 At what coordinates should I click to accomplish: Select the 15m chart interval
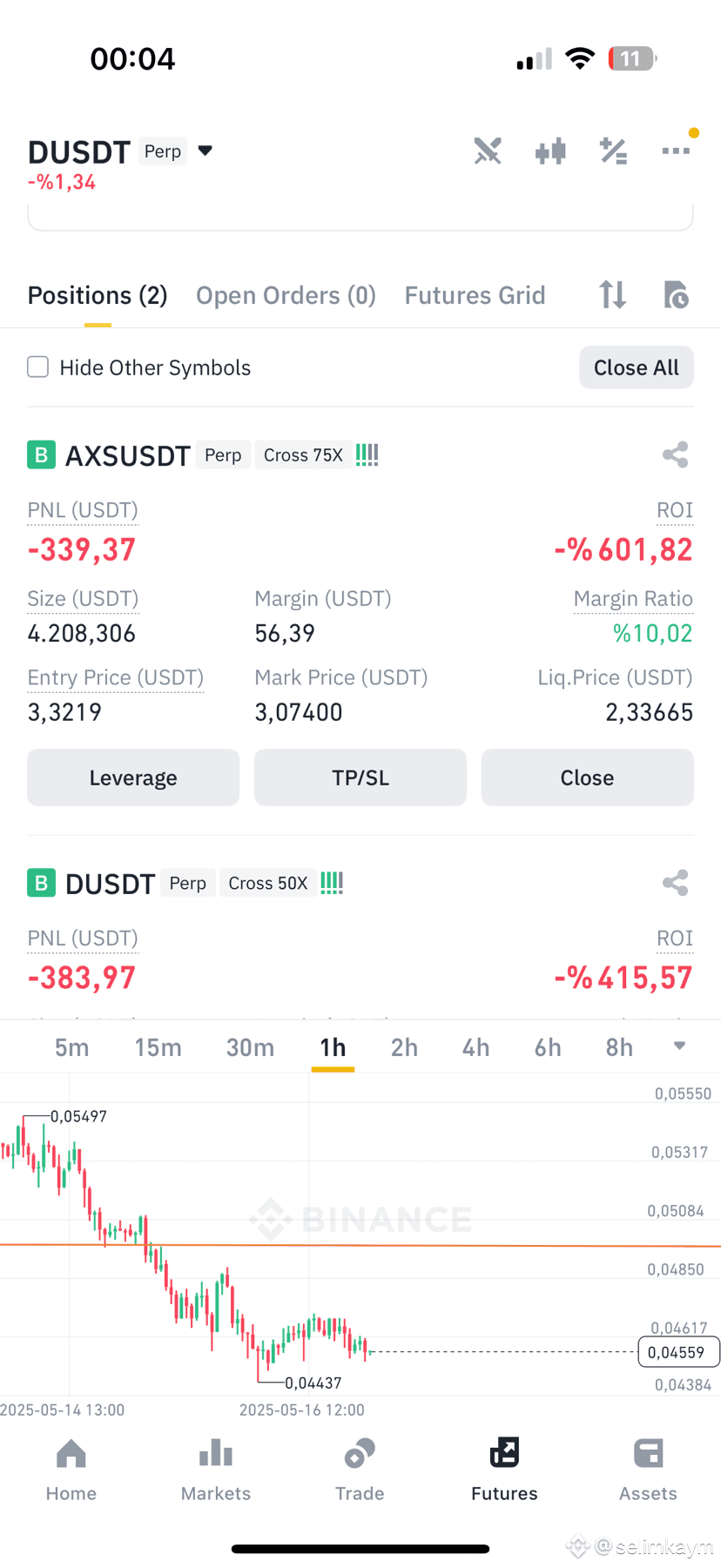[x=158, y=1047]
